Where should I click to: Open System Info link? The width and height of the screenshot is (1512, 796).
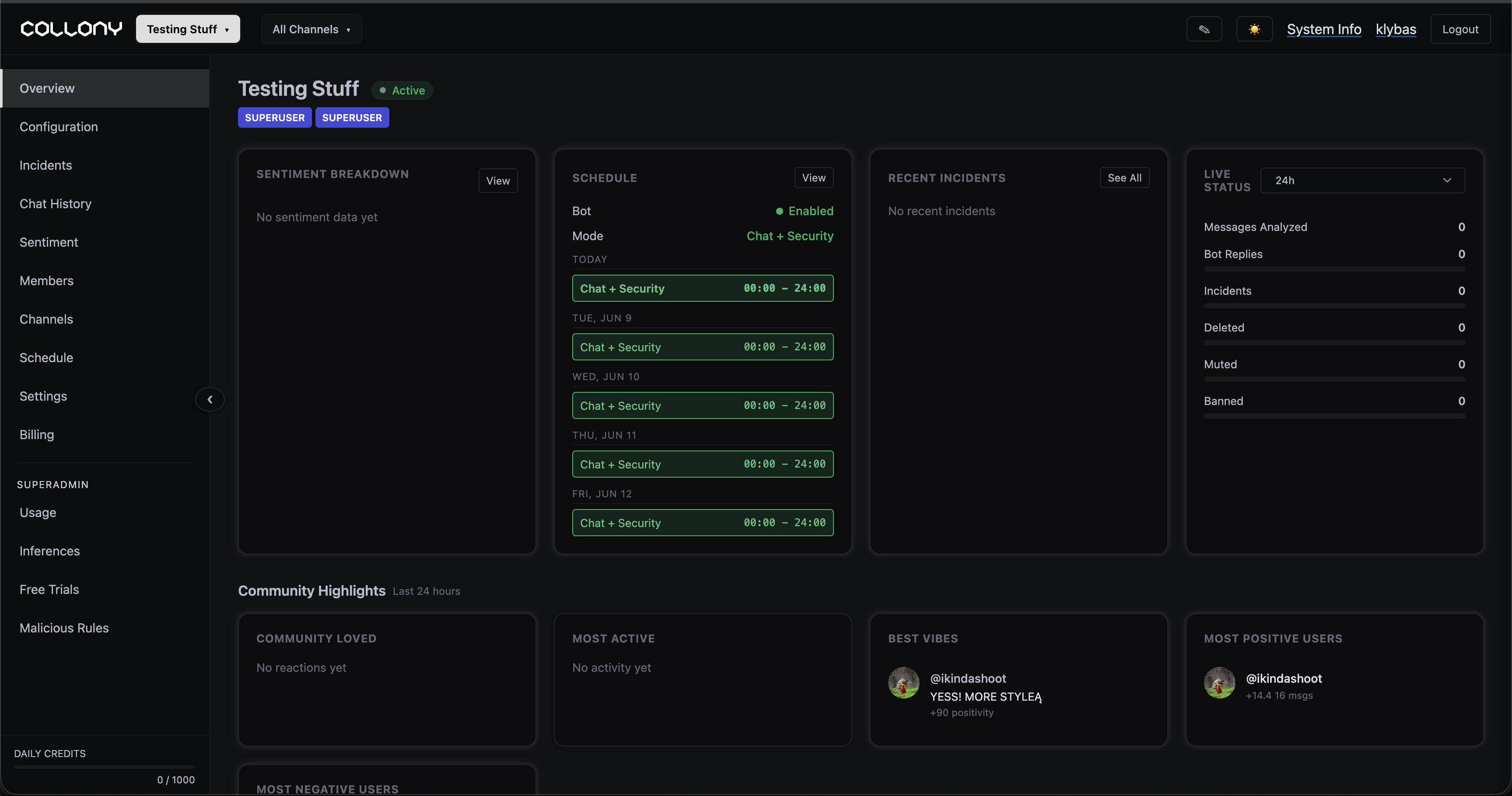1323,29
